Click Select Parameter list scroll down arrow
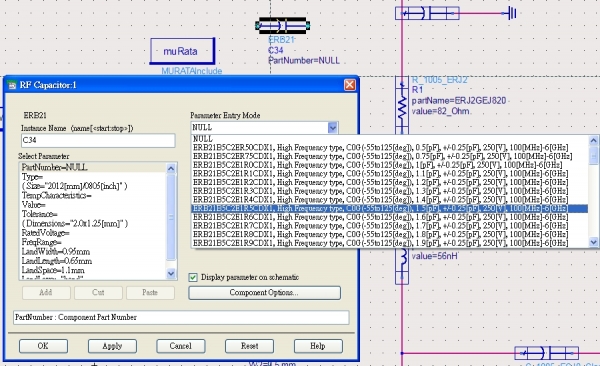 [171, 273]
